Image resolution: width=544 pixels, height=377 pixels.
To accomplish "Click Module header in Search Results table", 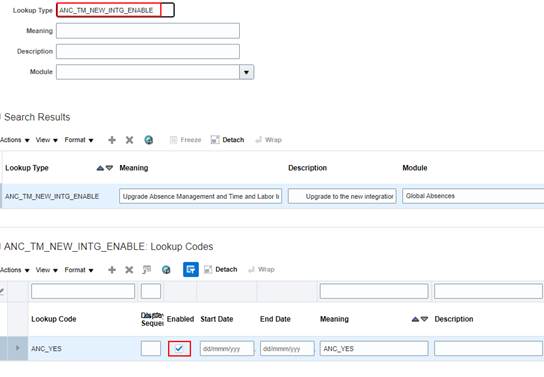I will click(415, 168).
